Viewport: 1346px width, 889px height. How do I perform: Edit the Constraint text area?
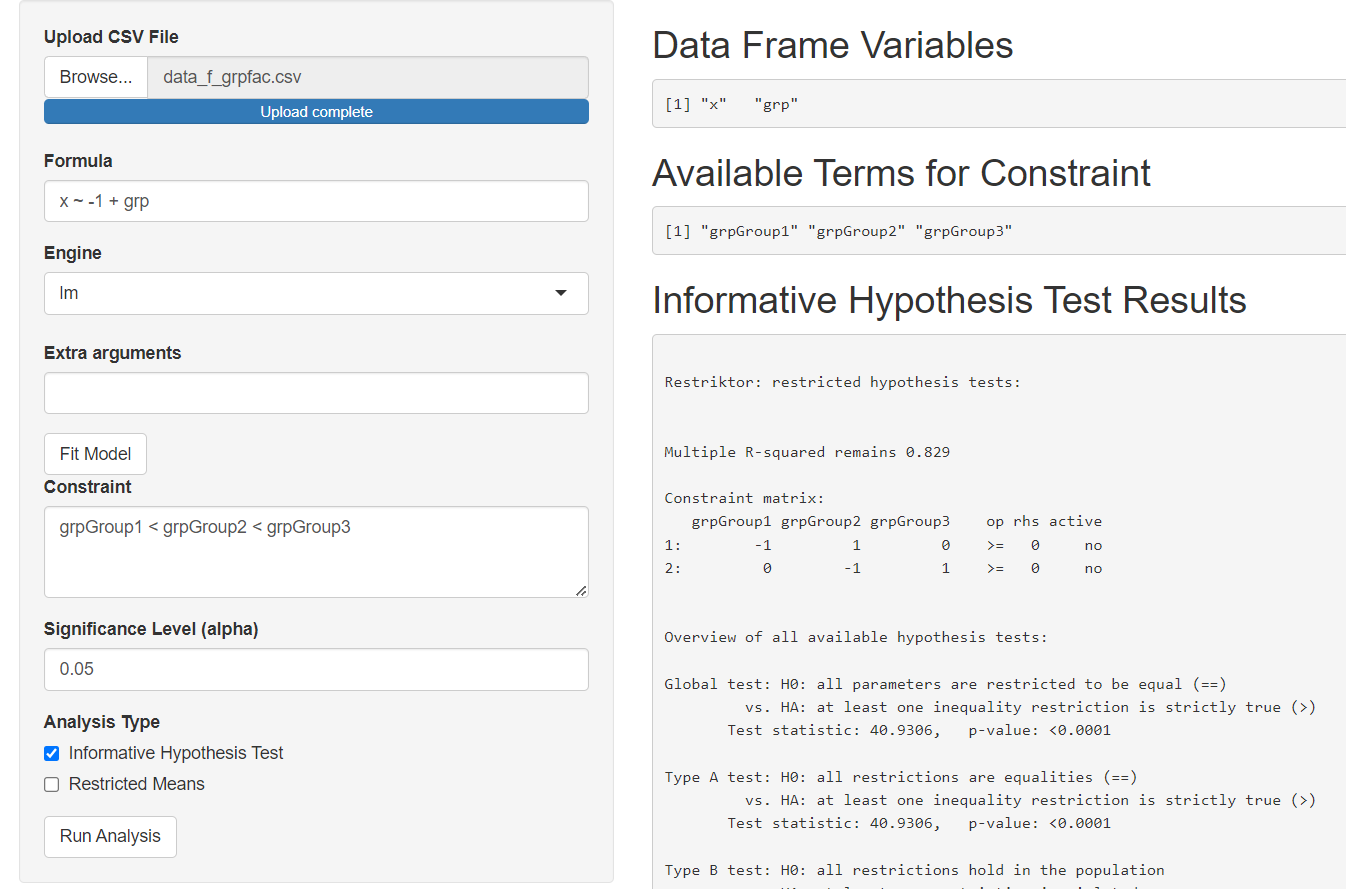tap(316, 552)
